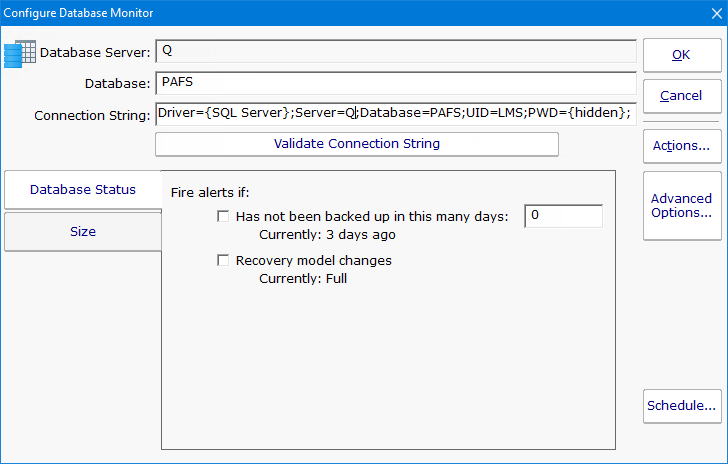Enable the 'Has not been backed up' alert

[223, 216]
